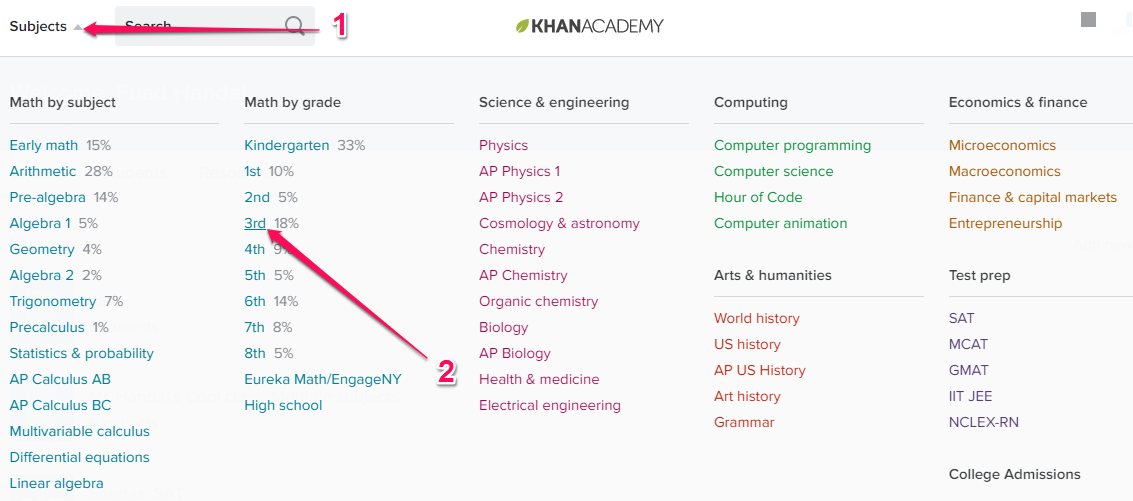1133x501 pixels.
Task: Click the gray square icon top right
Action: pos(1089,20)
